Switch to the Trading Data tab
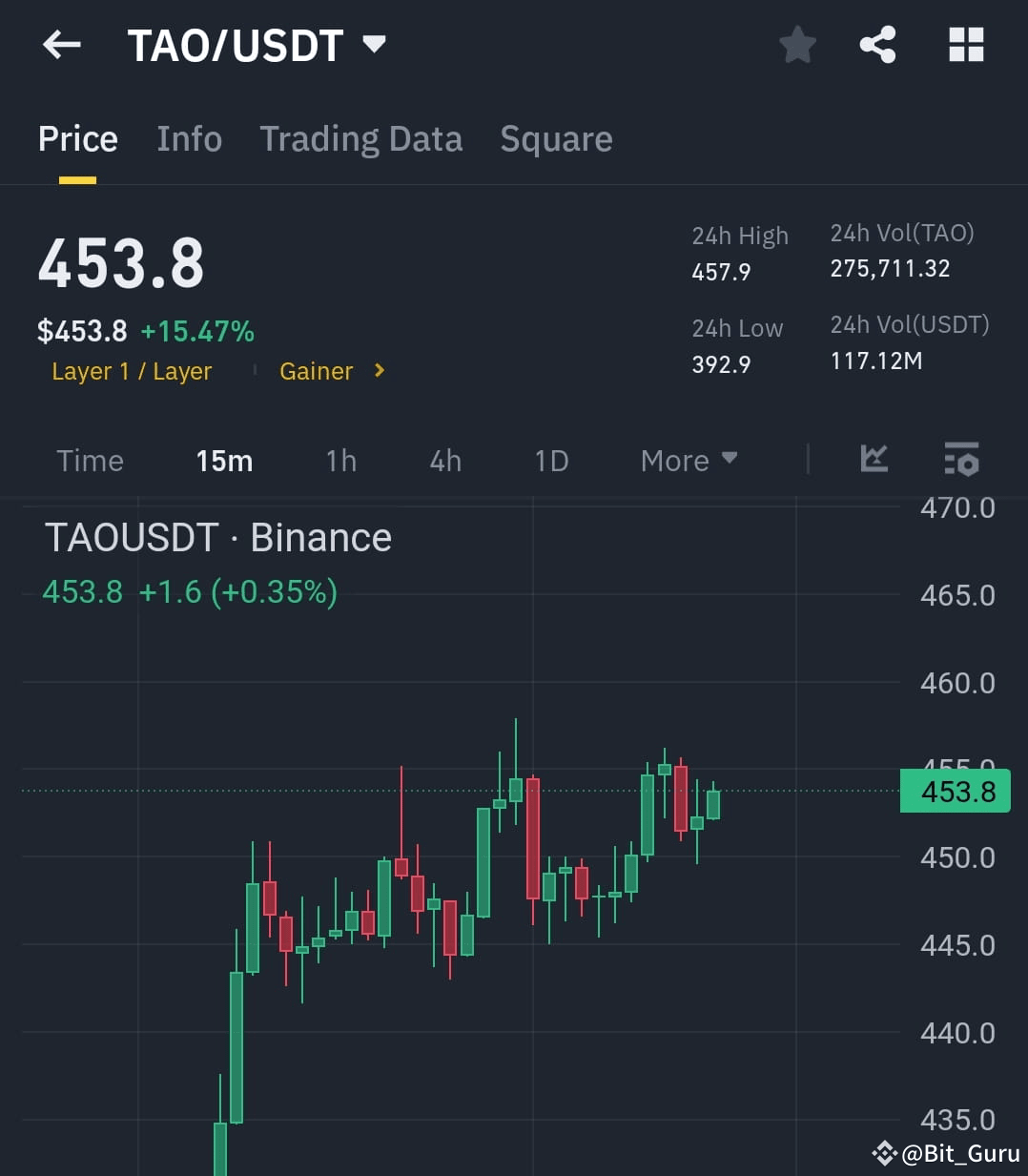This screenshot has width=1028, height=1176. point(360,138)
